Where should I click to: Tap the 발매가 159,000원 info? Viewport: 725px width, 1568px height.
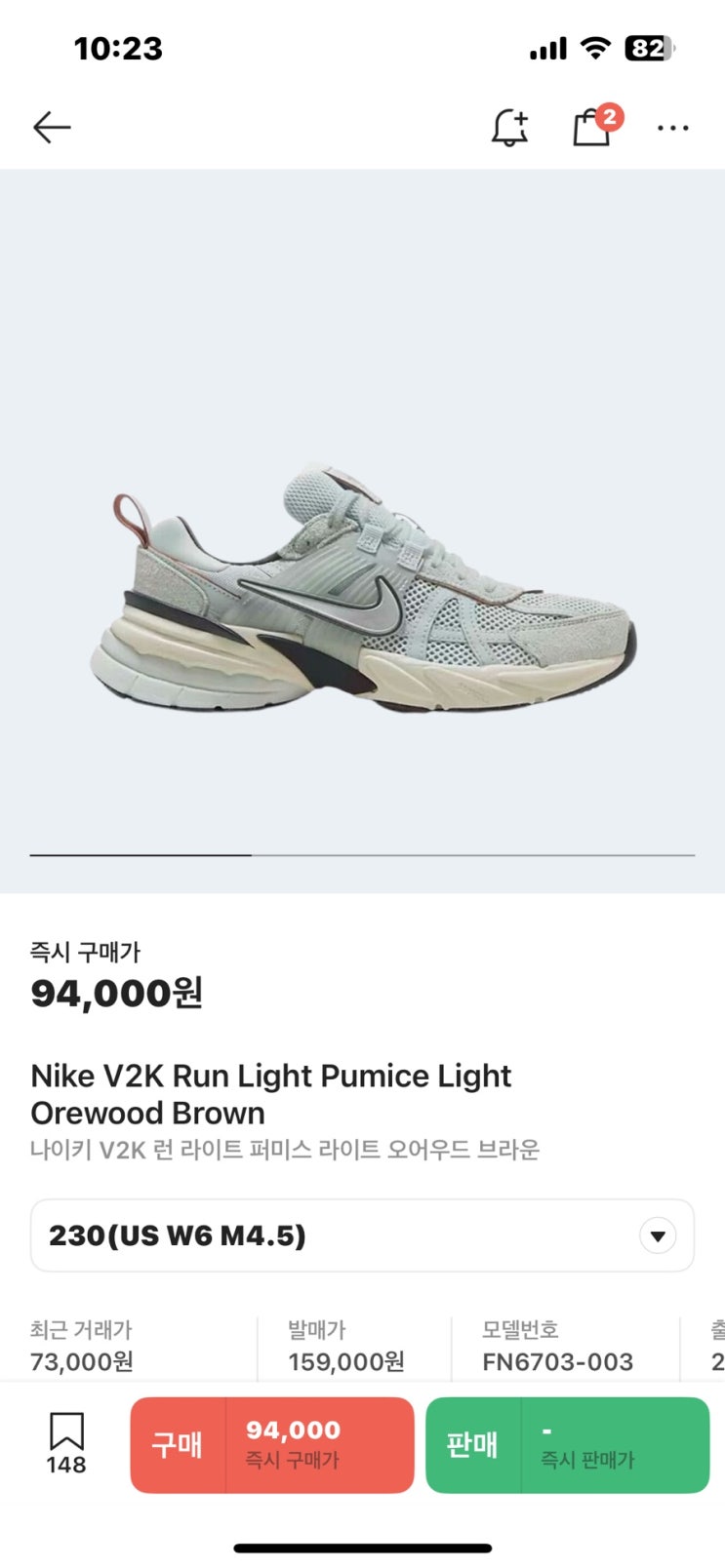346,1346
